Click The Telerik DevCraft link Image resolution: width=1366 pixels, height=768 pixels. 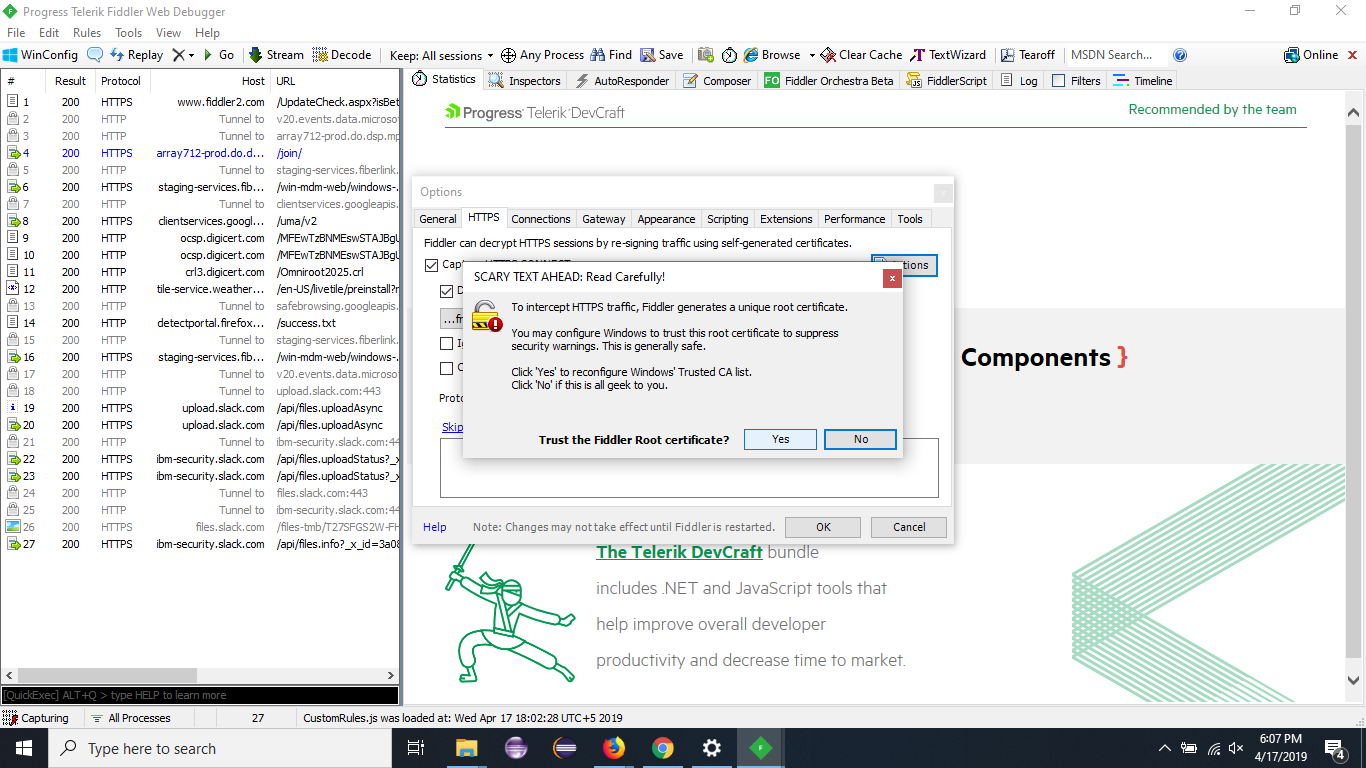(679, 552)
